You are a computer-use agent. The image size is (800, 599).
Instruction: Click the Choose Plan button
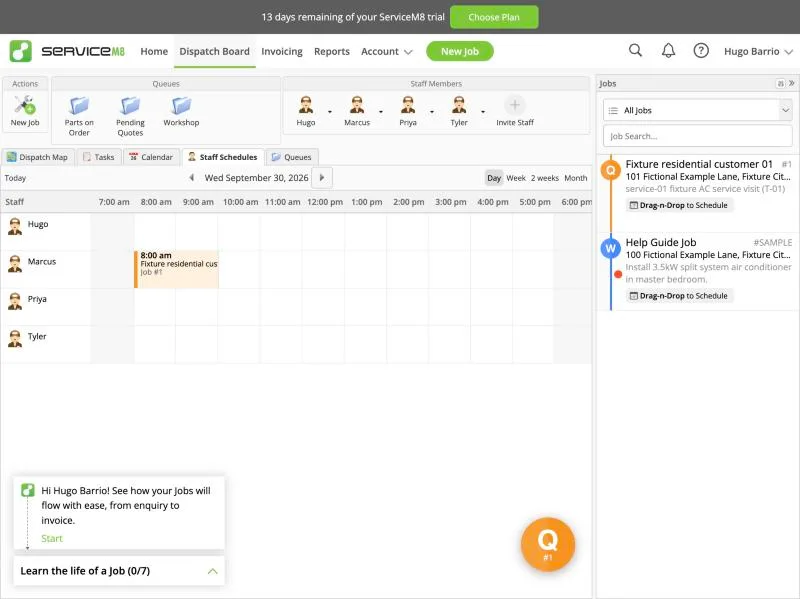click(494, 17)
